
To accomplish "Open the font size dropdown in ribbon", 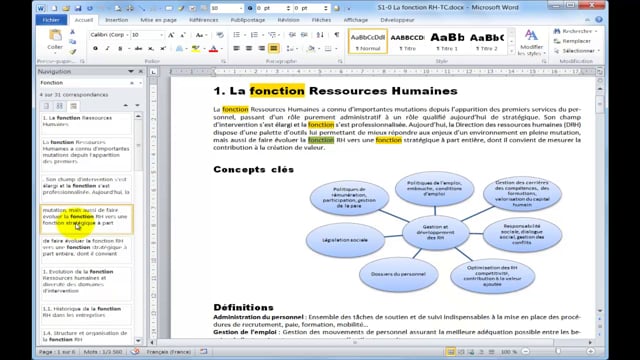I will pos(162,35).
